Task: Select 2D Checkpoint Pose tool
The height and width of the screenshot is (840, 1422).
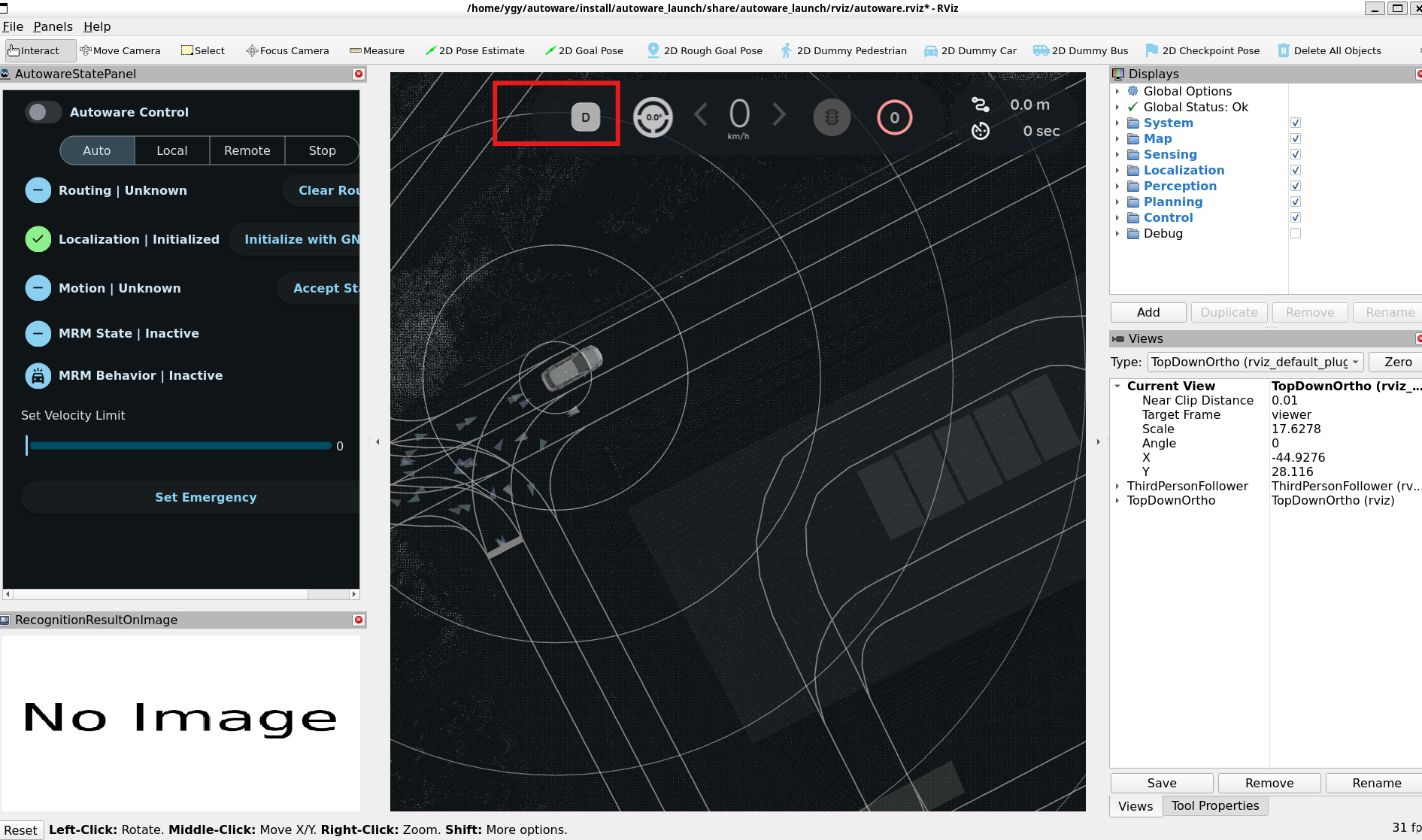Action: [1202, 50]
